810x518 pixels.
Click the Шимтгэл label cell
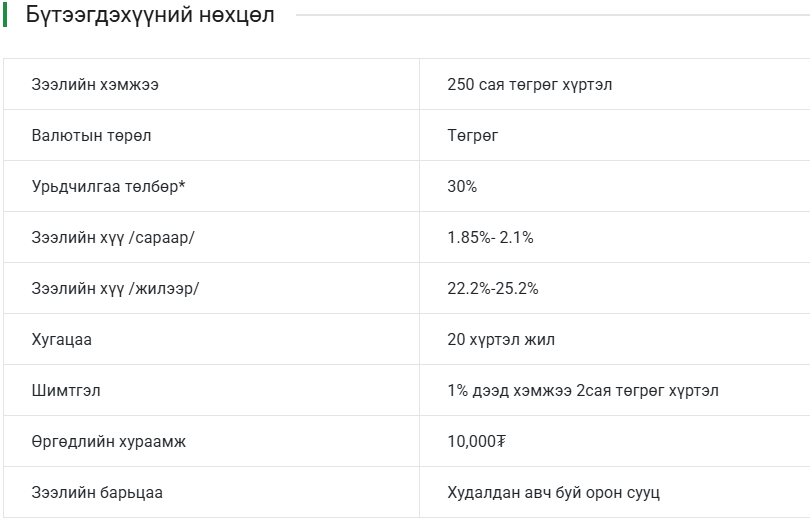pos(66,390)
